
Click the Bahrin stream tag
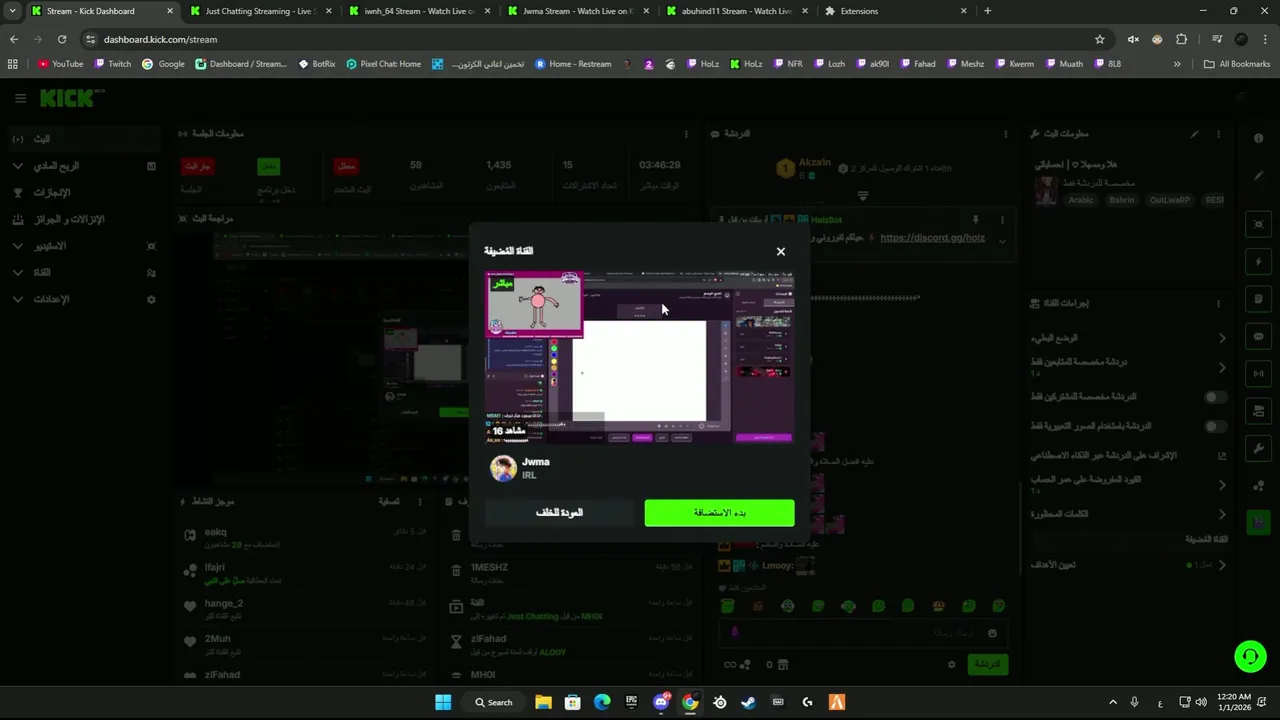point(1121,200)
